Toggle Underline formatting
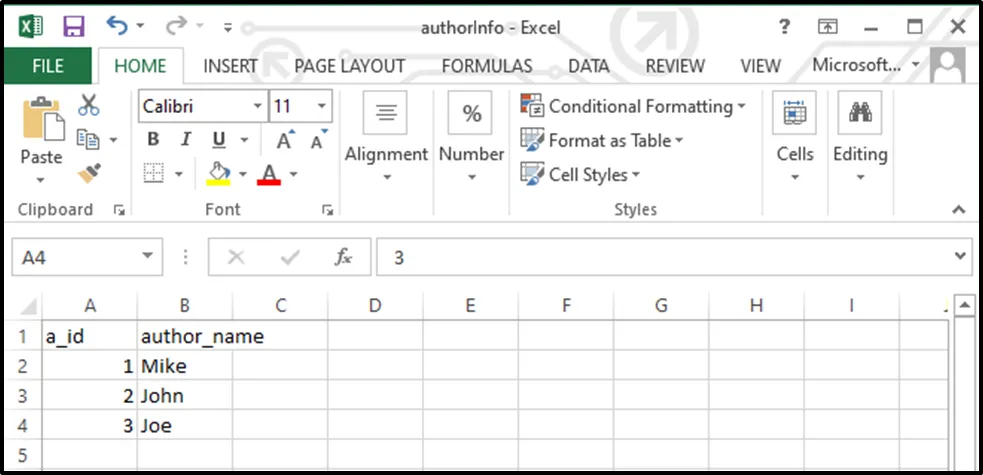 pos(218,140)
